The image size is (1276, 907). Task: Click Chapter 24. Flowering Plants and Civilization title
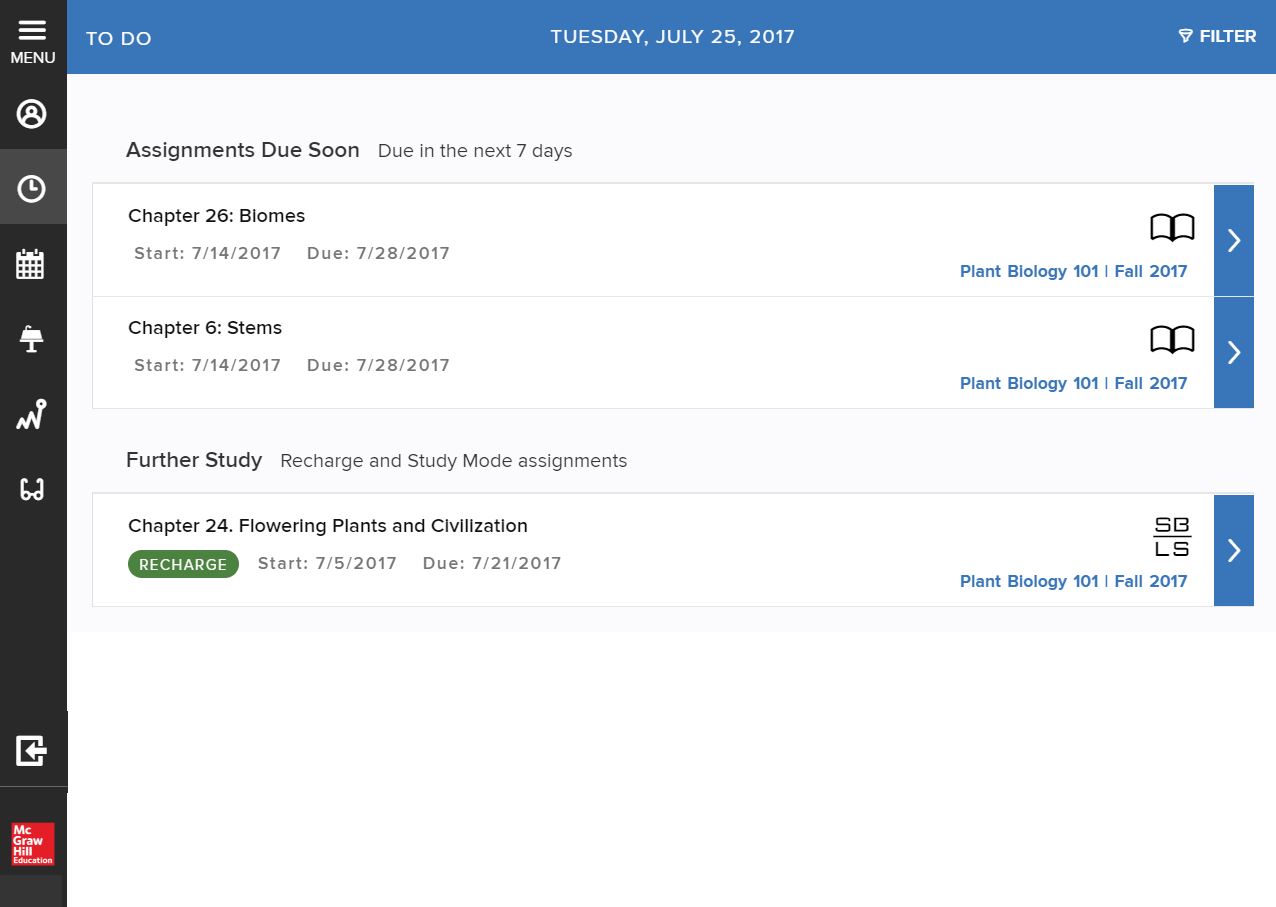pyautogui.click(x=328, y=526)
